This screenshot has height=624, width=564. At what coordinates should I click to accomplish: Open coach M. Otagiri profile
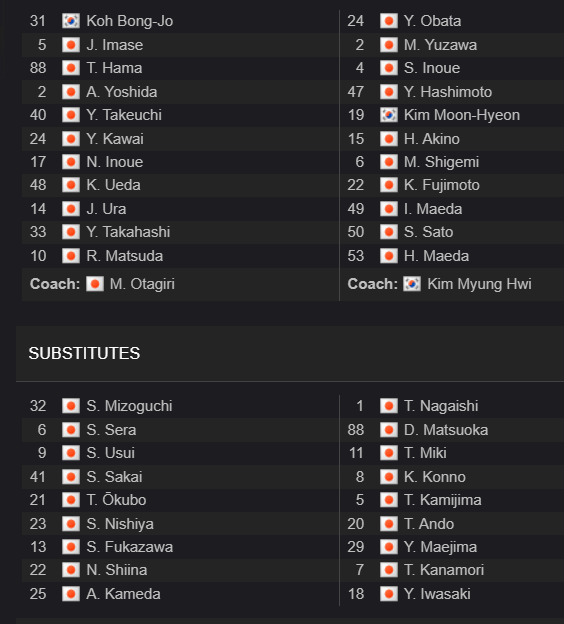point(142,284)
